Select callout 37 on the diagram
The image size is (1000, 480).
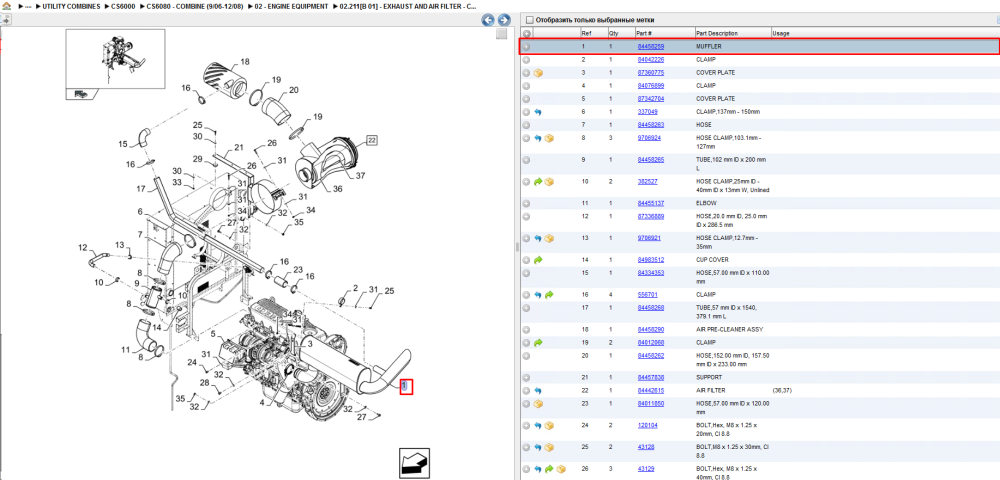pyautogui.click(x=360, y=175)
